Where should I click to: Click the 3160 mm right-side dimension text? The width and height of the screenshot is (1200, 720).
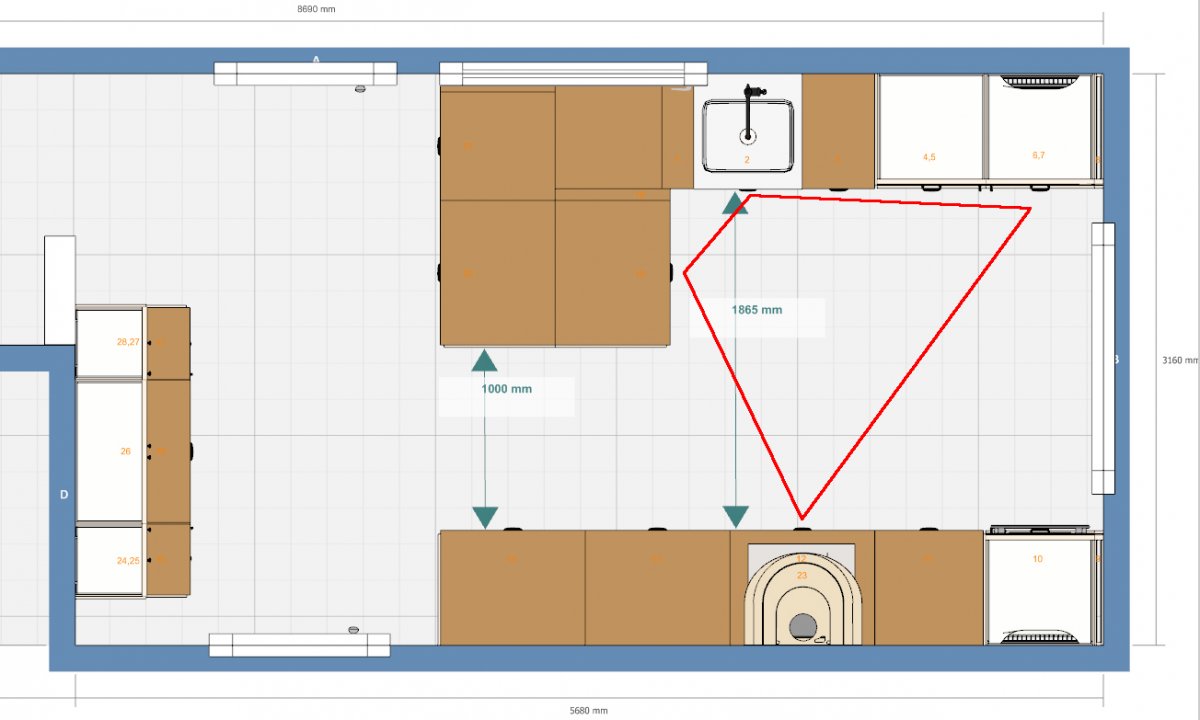click(x=1179, y=360)
